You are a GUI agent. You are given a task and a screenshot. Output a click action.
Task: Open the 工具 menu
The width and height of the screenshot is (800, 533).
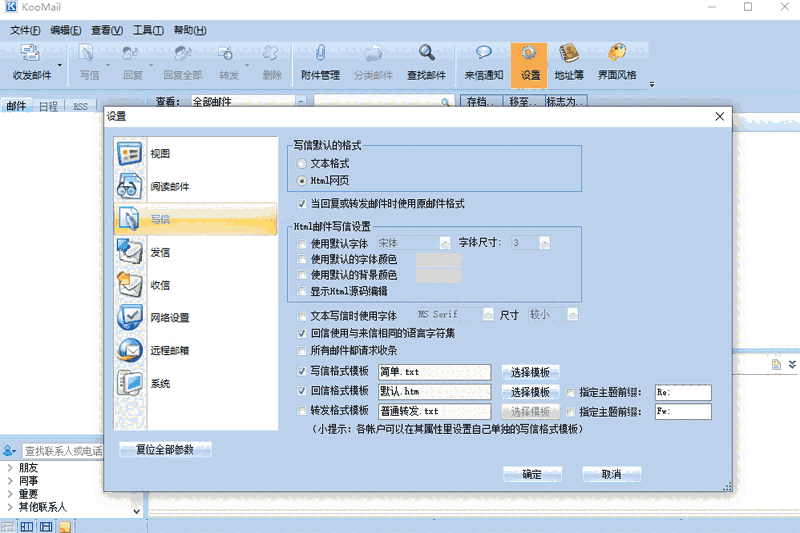tap(148, 30)
